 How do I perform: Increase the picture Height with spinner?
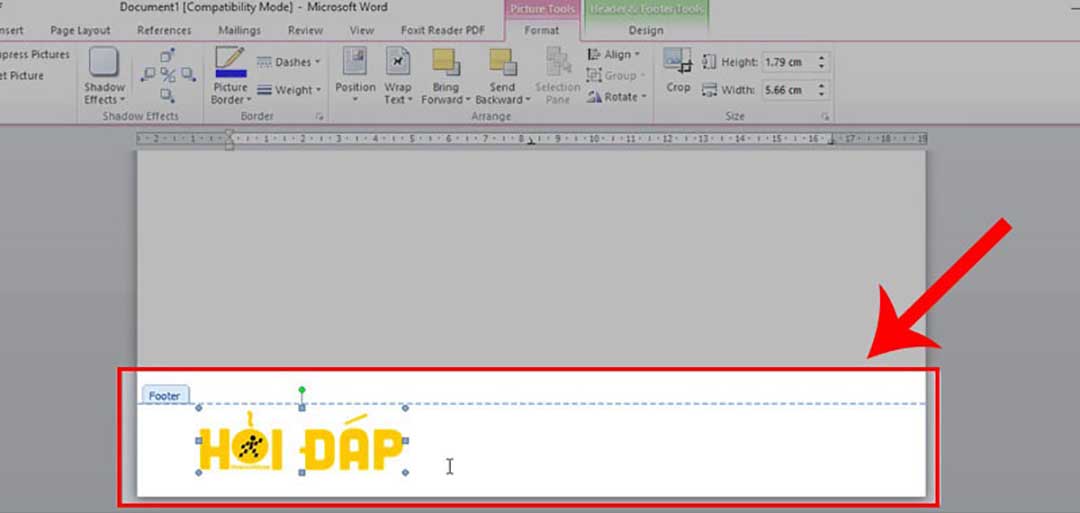coord(821,58)
